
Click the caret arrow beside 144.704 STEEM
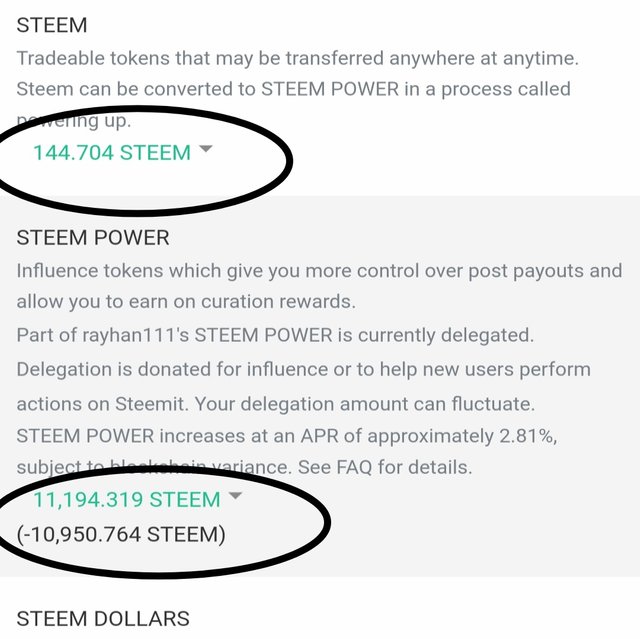click(206, 149)
